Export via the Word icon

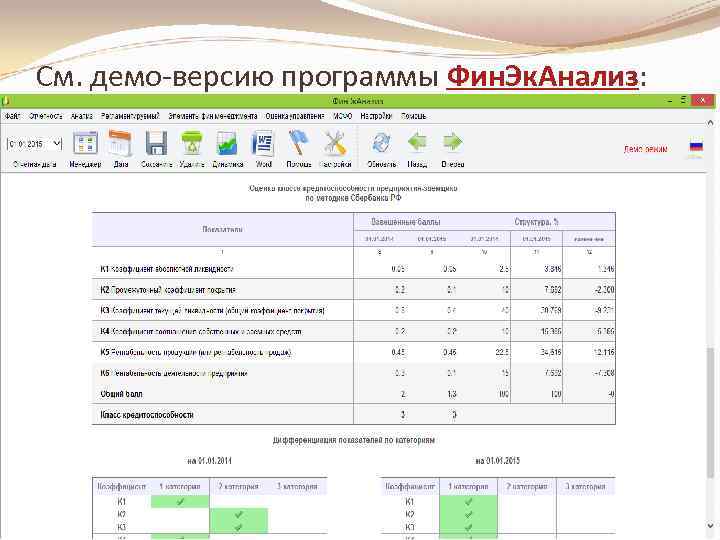point(263,143)
